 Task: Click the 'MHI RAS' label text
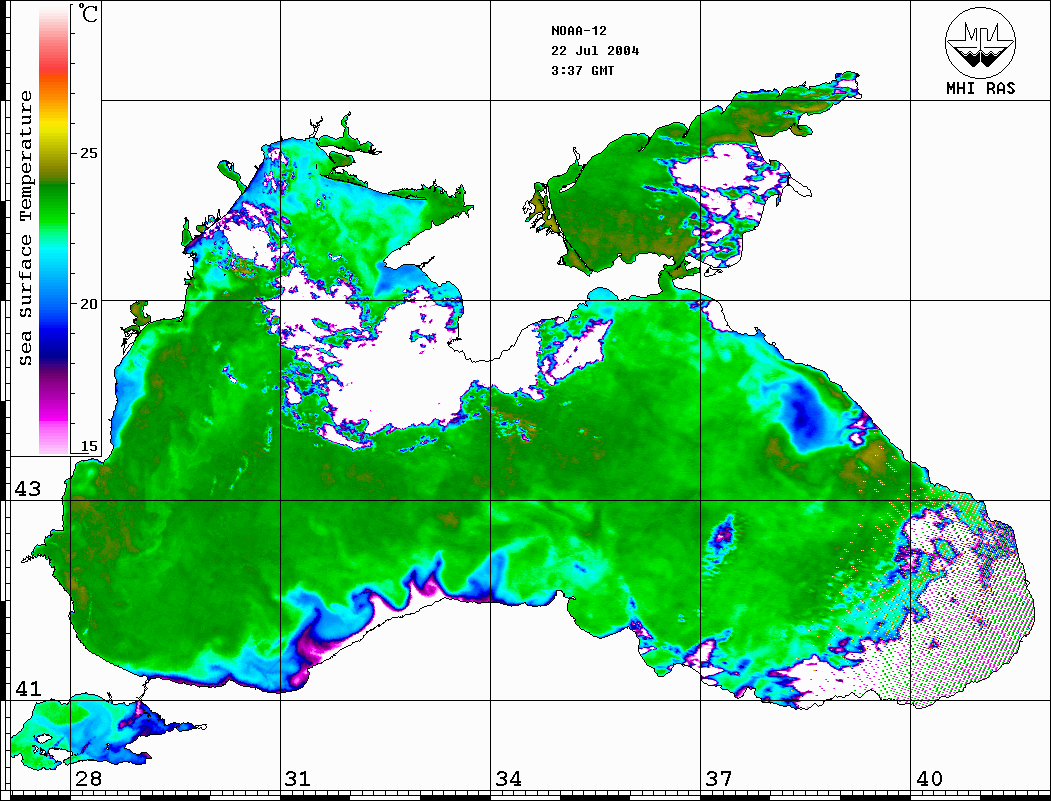980,88
